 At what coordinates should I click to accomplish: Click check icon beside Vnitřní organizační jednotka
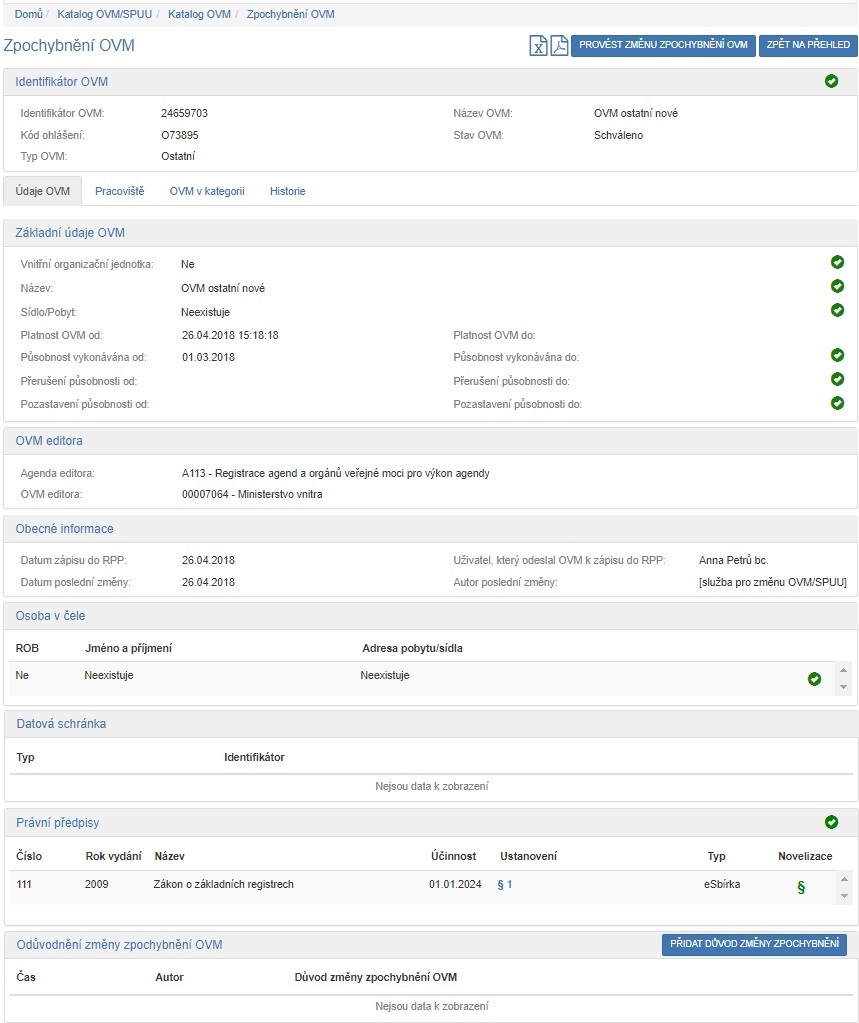837,263
